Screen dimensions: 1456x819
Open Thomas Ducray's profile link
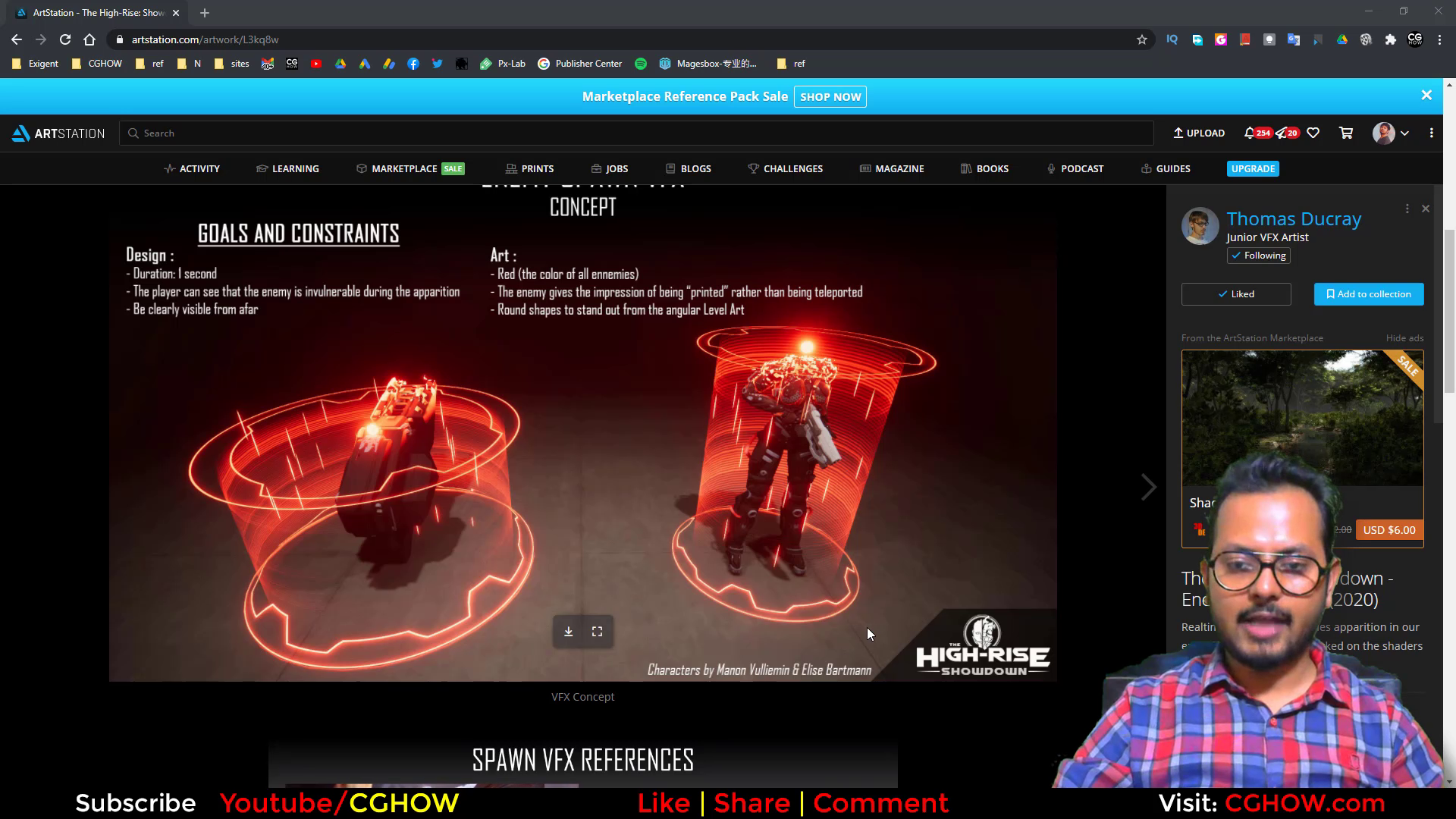1294,218
